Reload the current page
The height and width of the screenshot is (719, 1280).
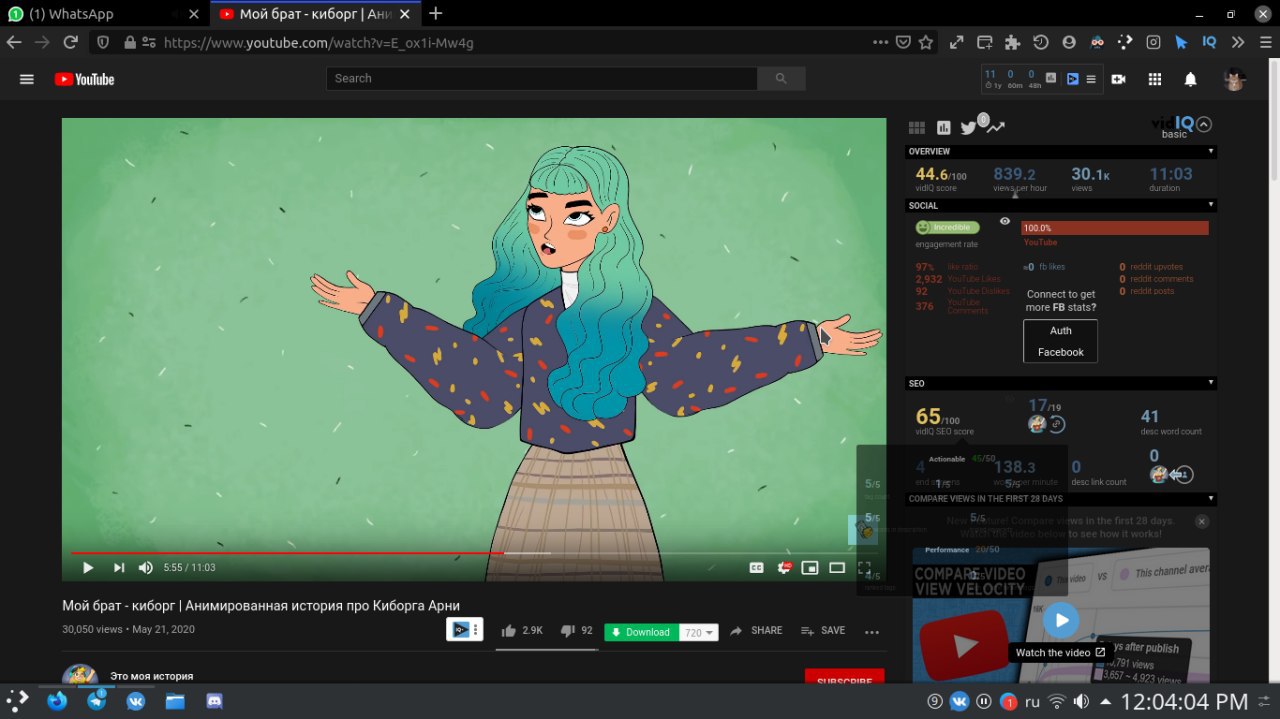(70, 42)
